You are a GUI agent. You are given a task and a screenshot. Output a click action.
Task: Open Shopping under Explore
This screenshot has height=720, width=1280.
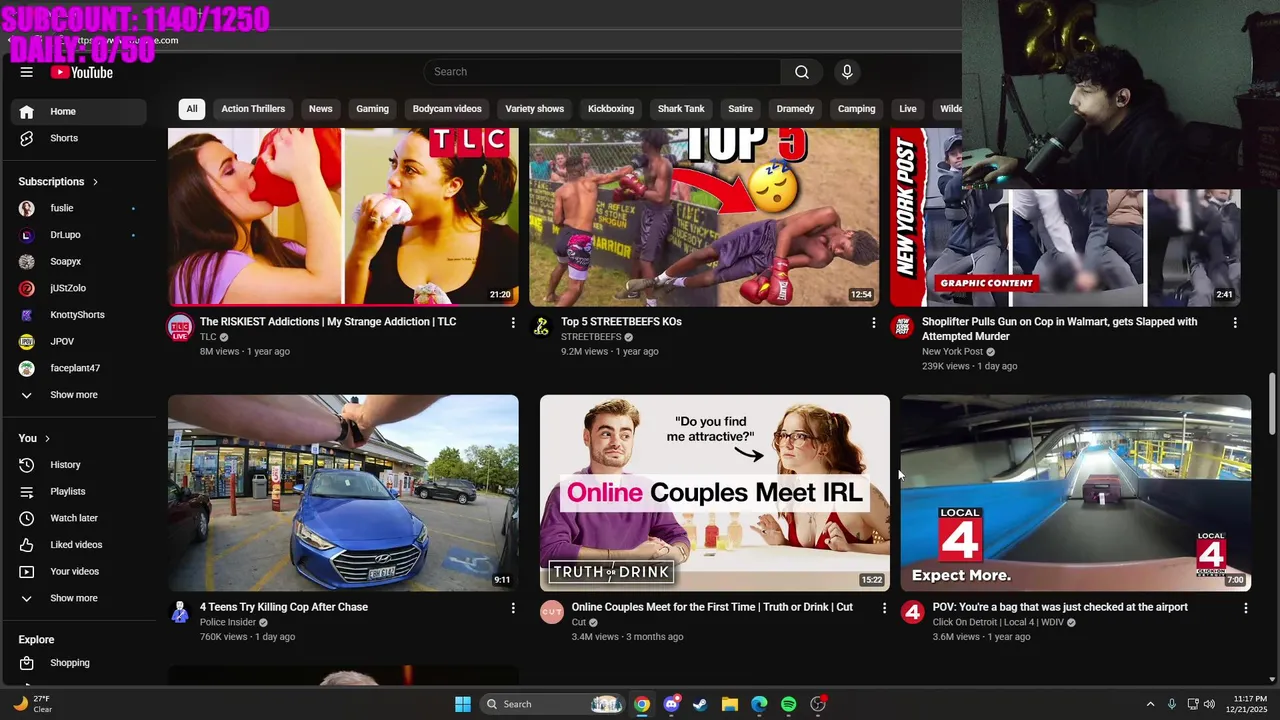79,663
